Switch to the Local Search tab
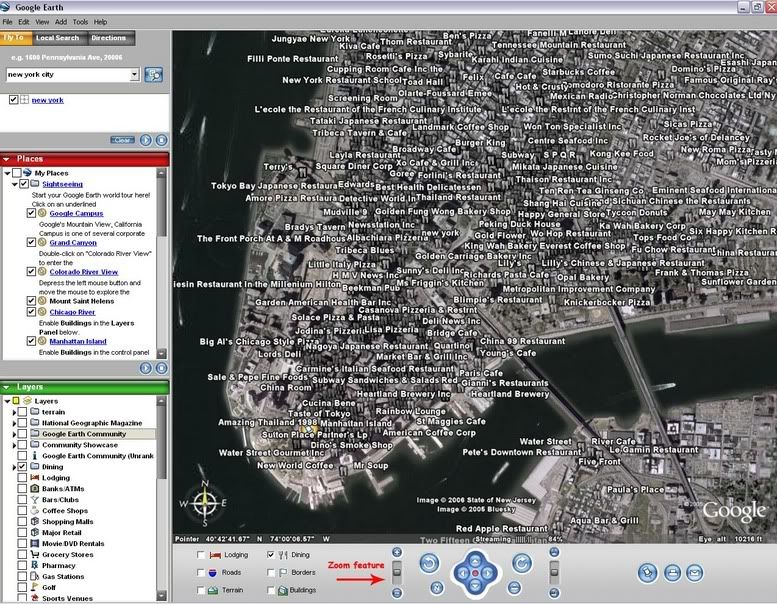 pyautogui.click(x=57, y=38)
